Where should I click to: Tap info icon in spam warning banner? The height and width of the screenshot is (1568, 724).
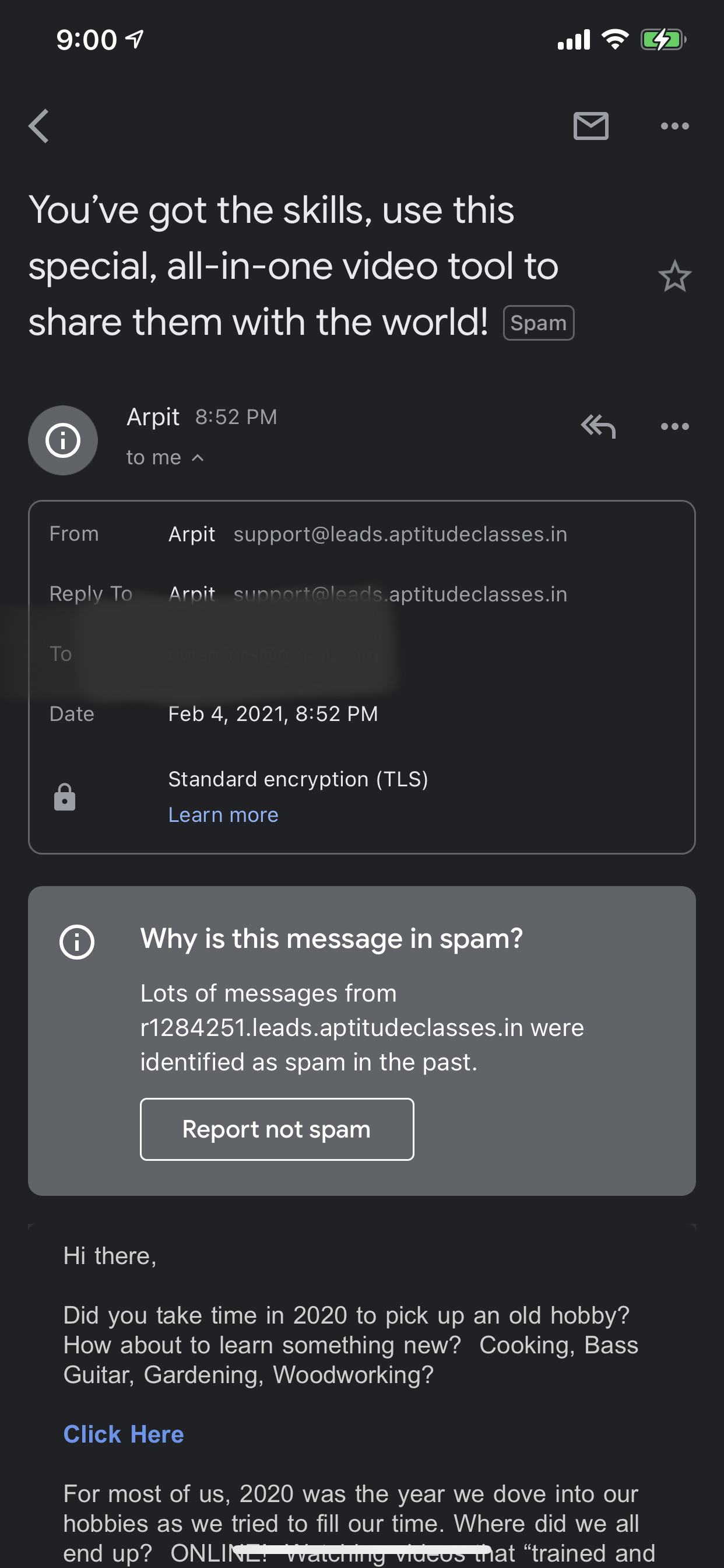77,942
